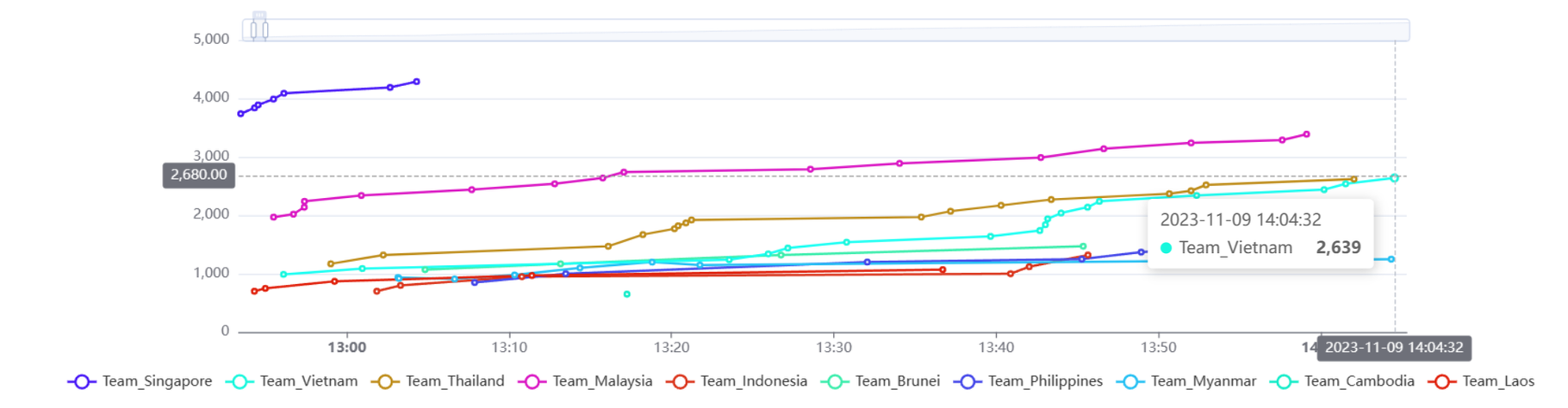The image size is (1568, 408).
Task: Click the final magenta Team_Malaysia data point
Action: 1307,134
